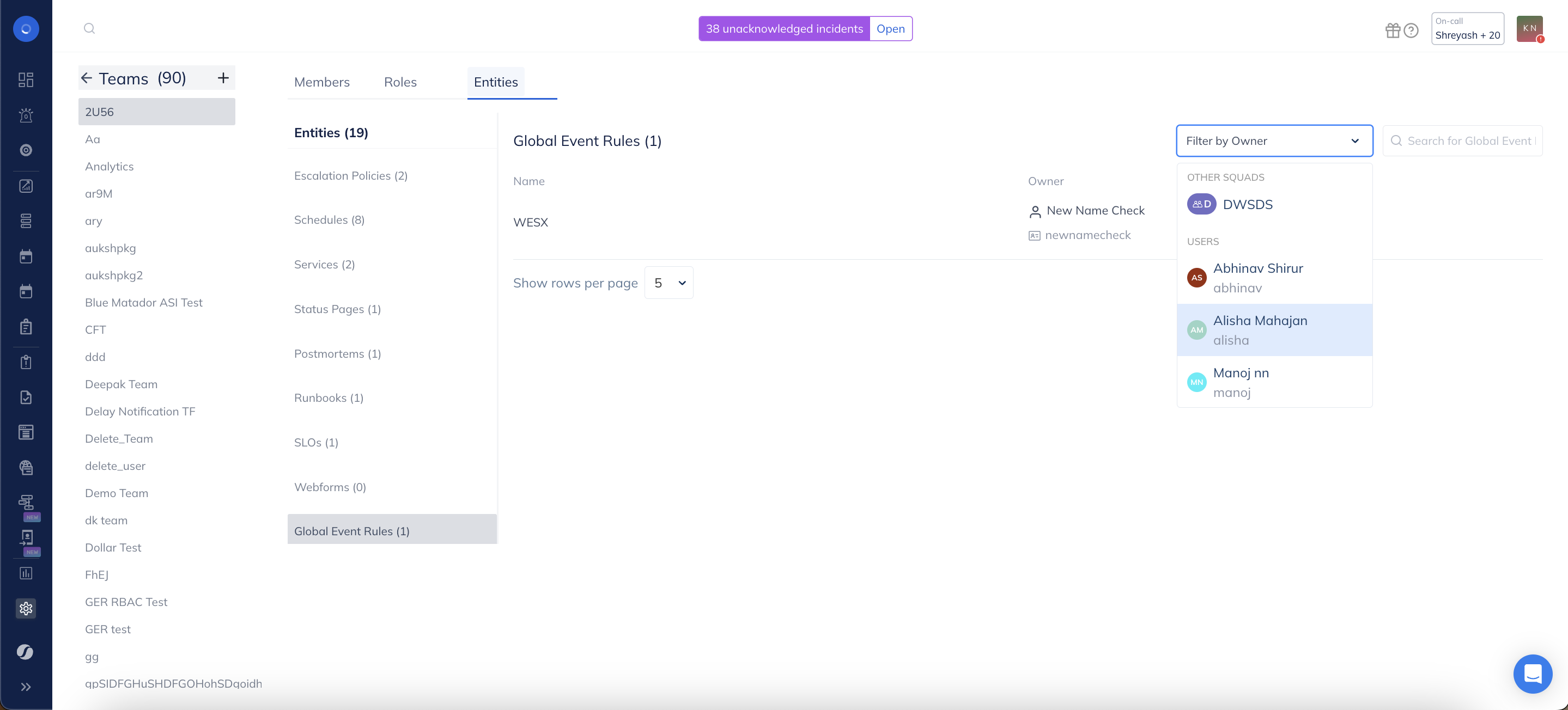This screenshot has height=710, width=1568.
Task: Click the plus icon to add team
Action: click(x=223, y=78)
